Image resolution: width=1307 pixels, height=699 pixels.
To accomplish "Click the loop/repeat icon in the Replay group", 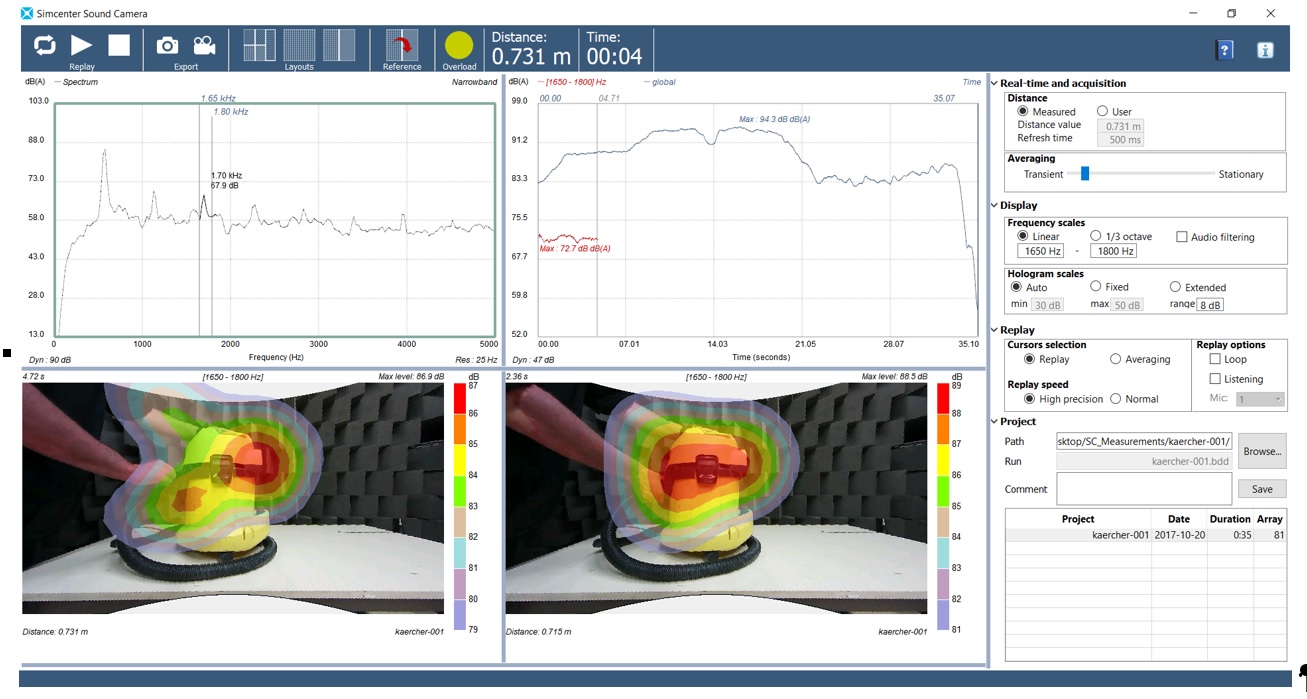I will click(43, 44).
